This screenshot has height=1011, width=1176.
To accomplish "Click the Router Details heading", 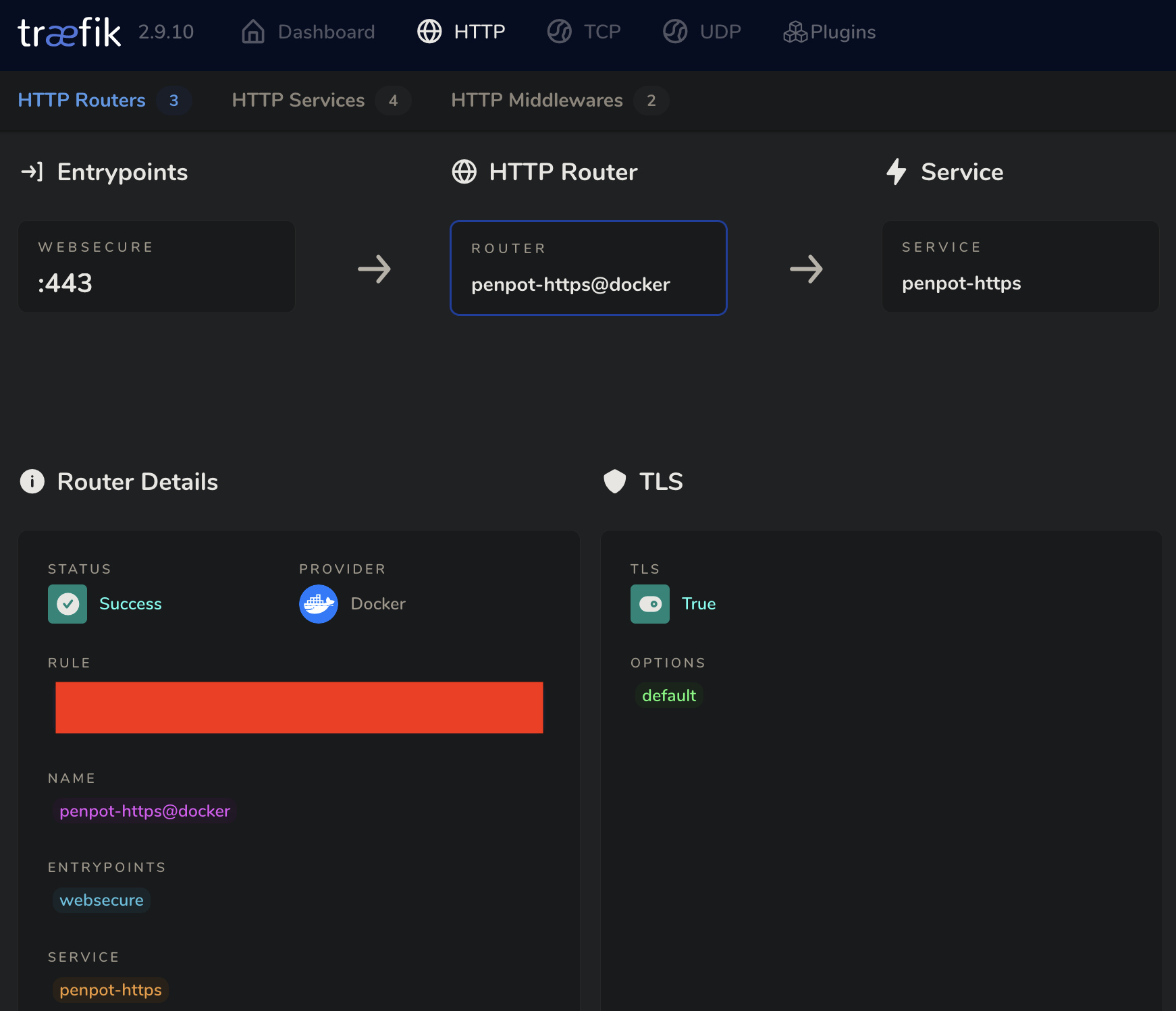I will click(x=138, y=482).
